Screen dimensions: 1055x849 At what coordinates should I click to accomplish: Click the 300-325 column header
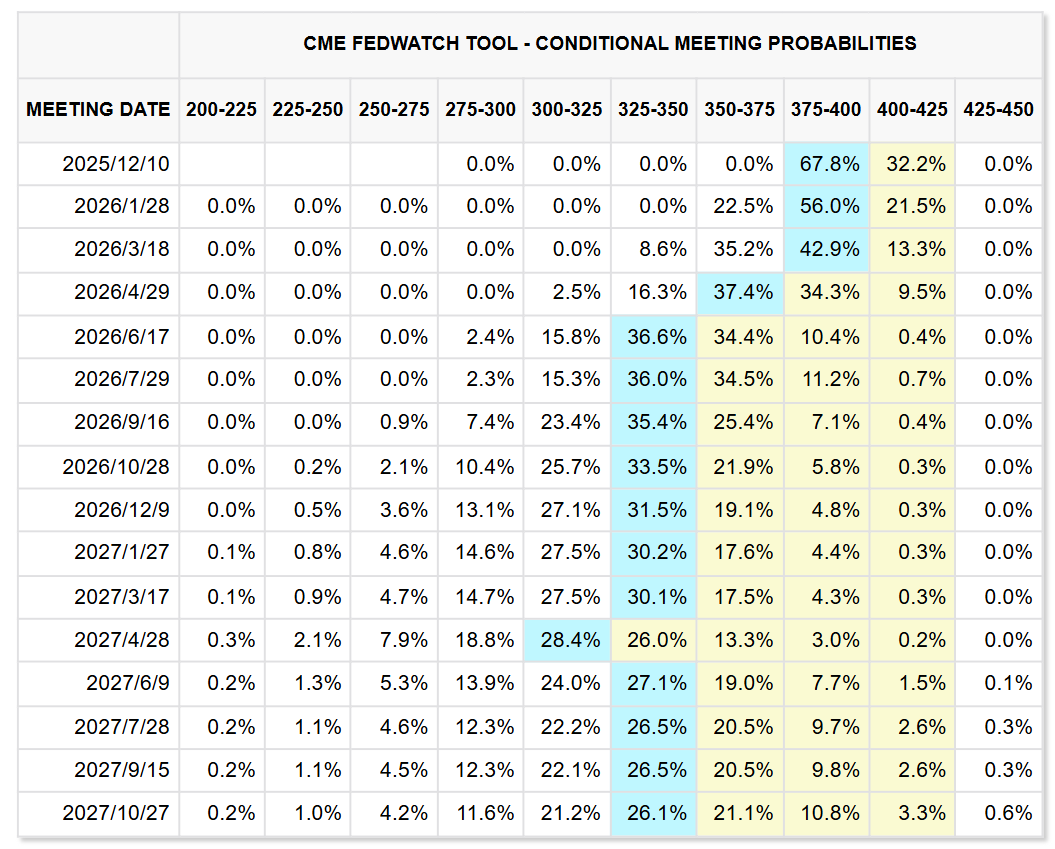click(567, 109)
